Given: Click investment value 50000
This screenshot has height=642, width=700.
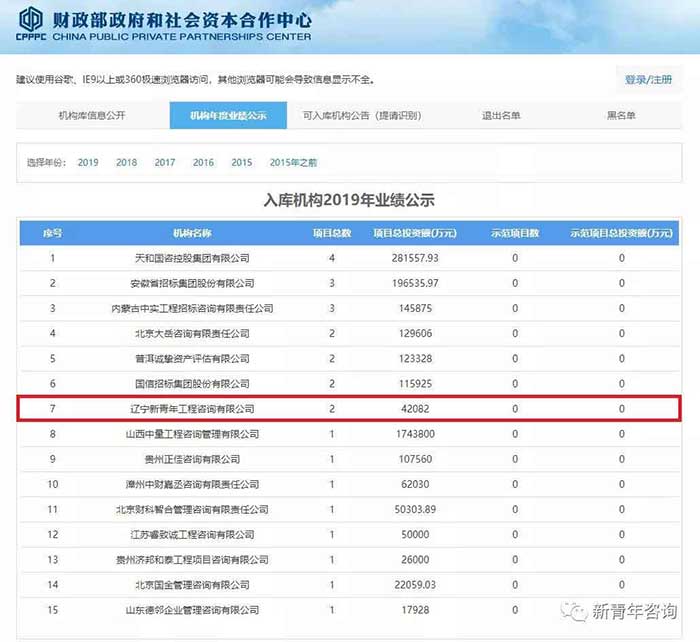Looking at the screenshot, I should (x=415, y=534).
